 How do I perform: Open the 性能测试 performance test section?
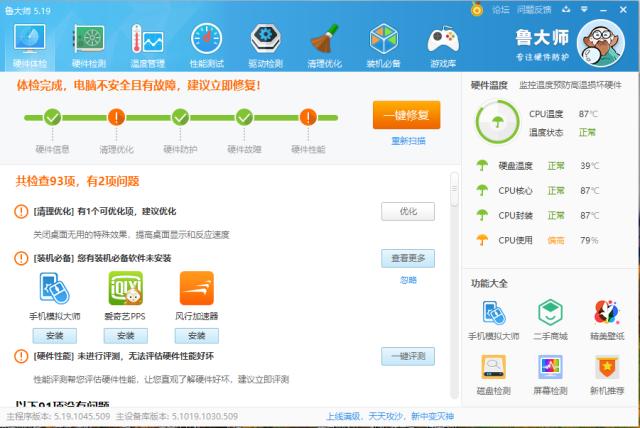[x=208, y=45]
